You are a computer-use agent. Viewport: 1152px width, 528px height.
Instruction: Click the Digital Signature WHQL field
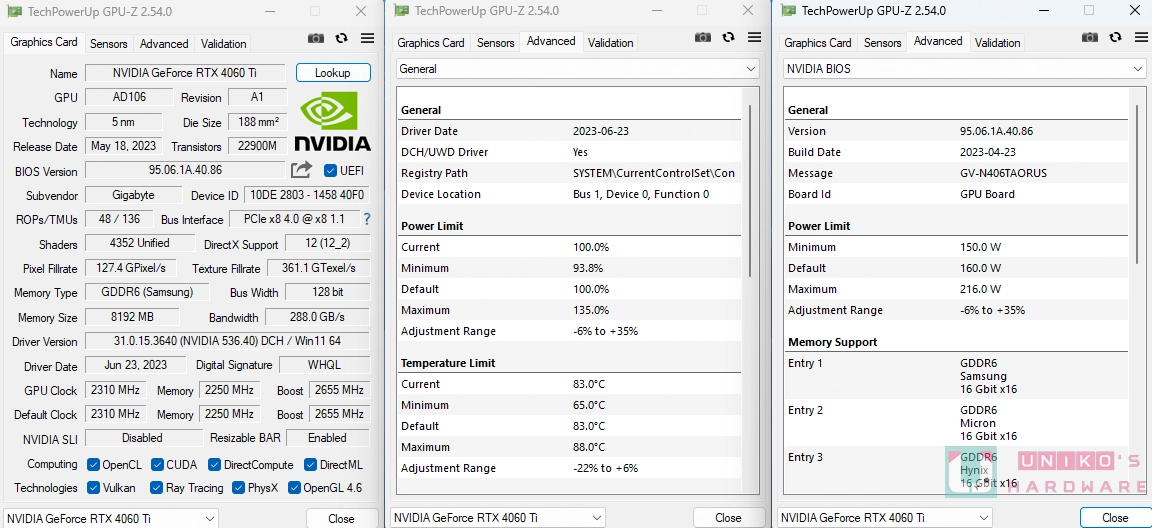coord(324,365)
